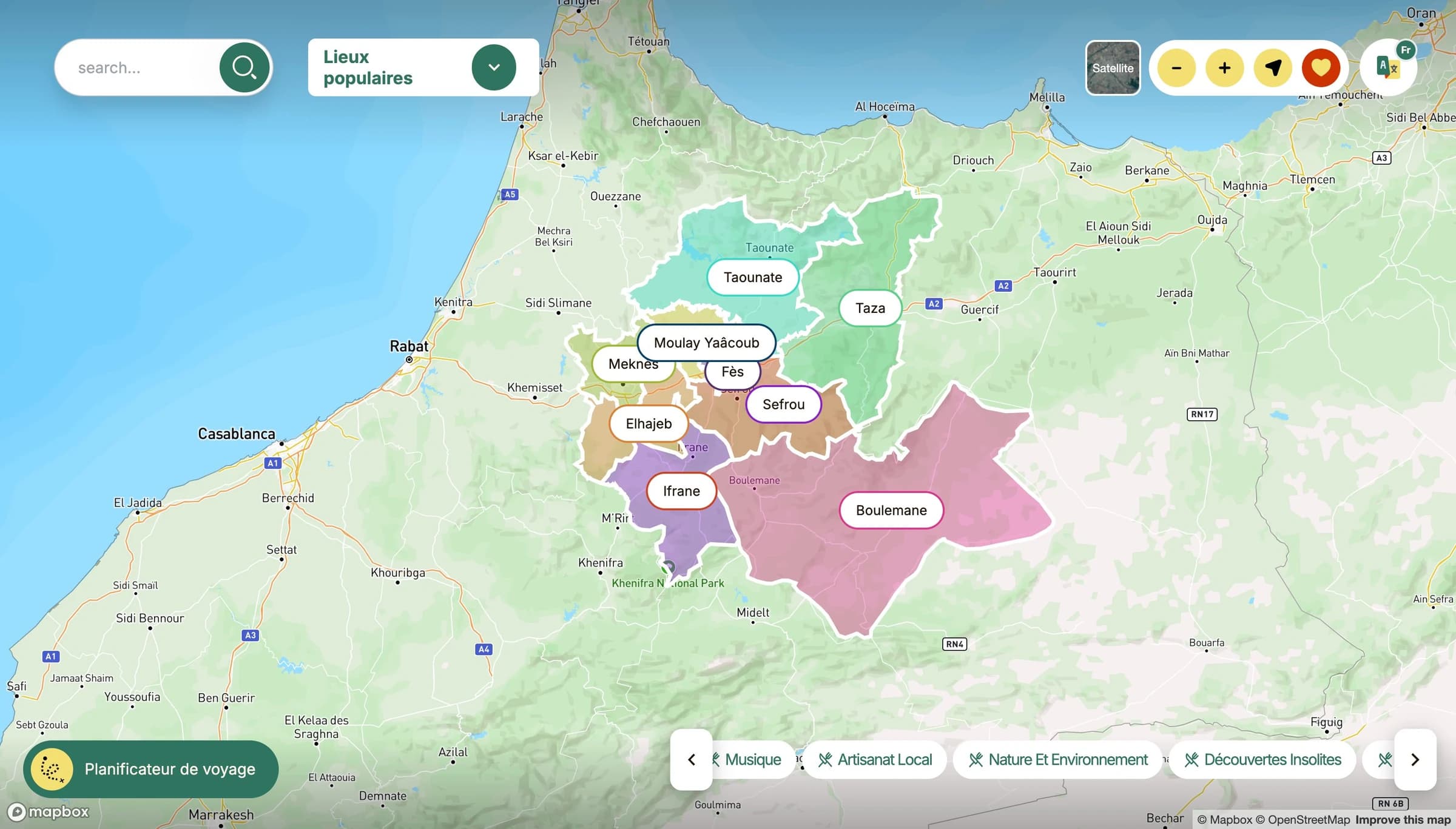Viewport: 1456px width, 829px height.
Task: Click the Khemisset town label
Action: [534, 388]
